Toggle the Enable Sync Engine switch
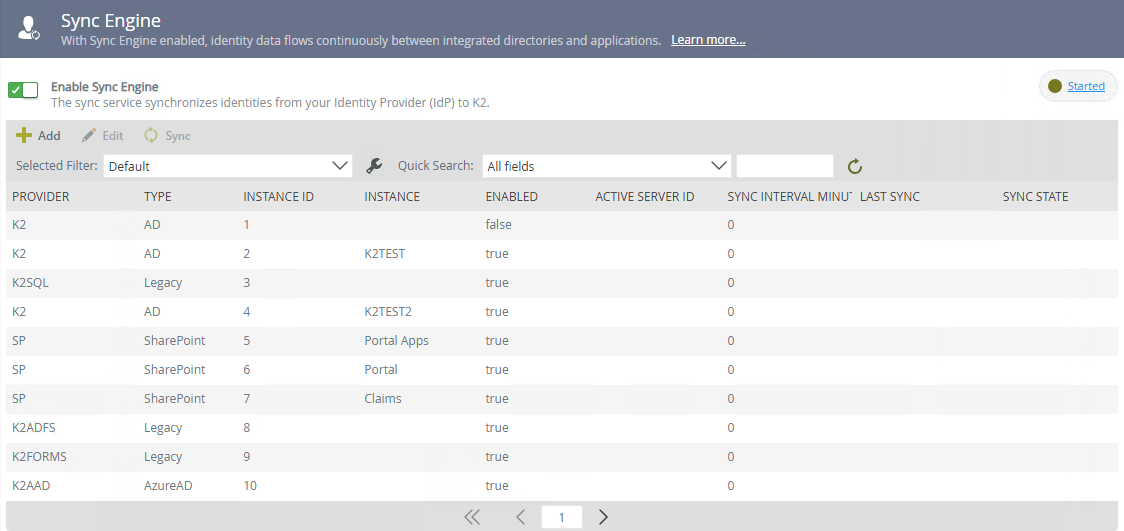Viewport: 1124px width, 531px height. coord(23,90)
